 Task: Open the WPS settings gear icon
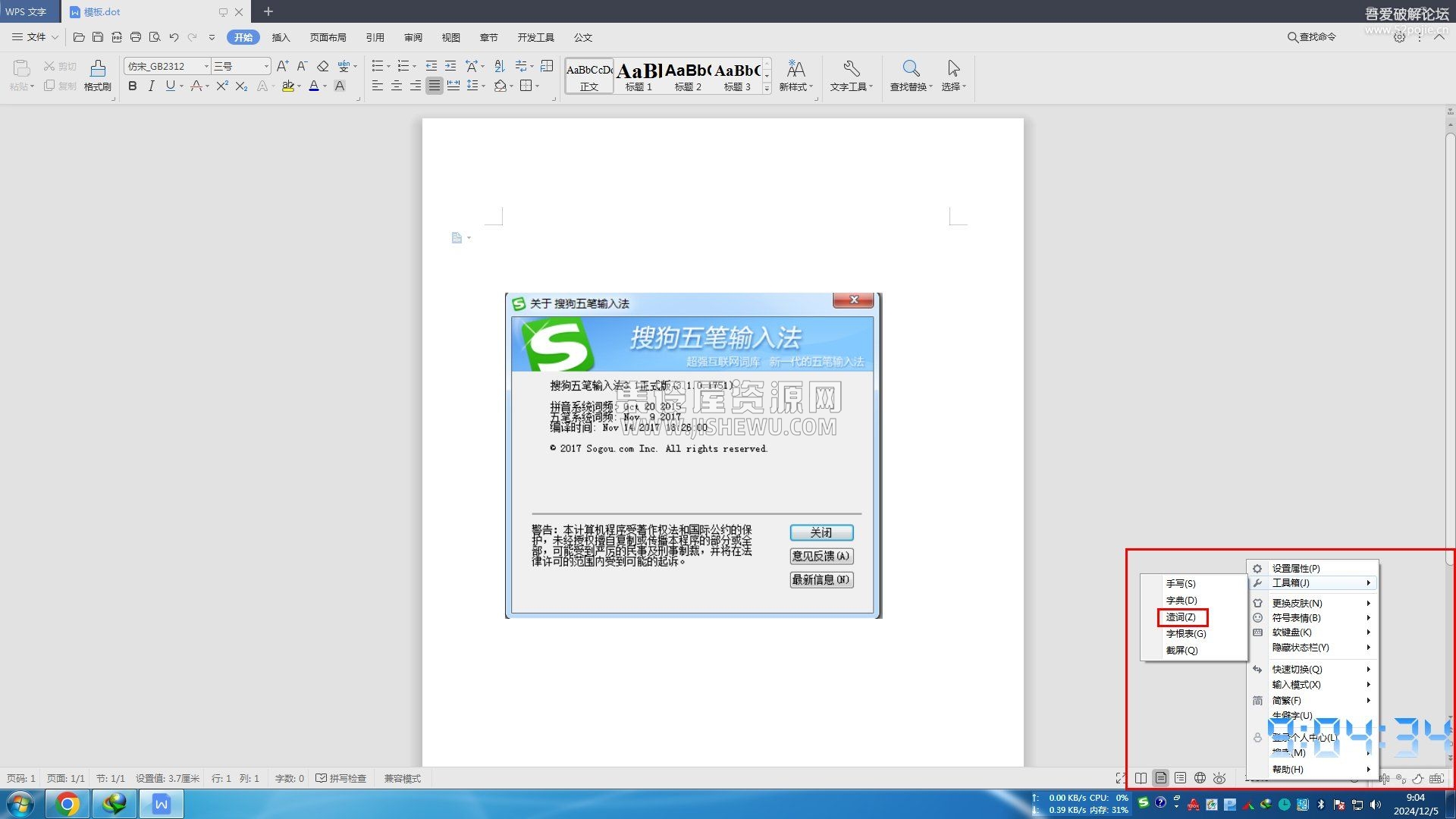click(1399, 37)
